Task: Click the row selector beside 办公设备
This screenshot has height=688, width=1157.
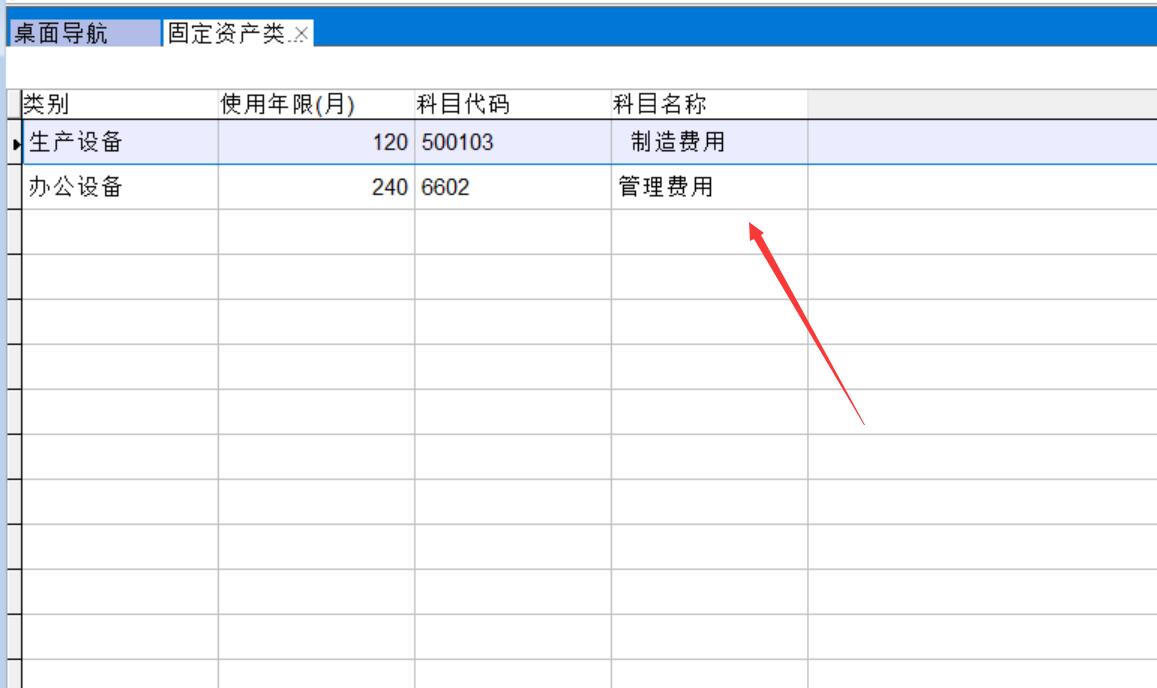Action: point(14,187)
